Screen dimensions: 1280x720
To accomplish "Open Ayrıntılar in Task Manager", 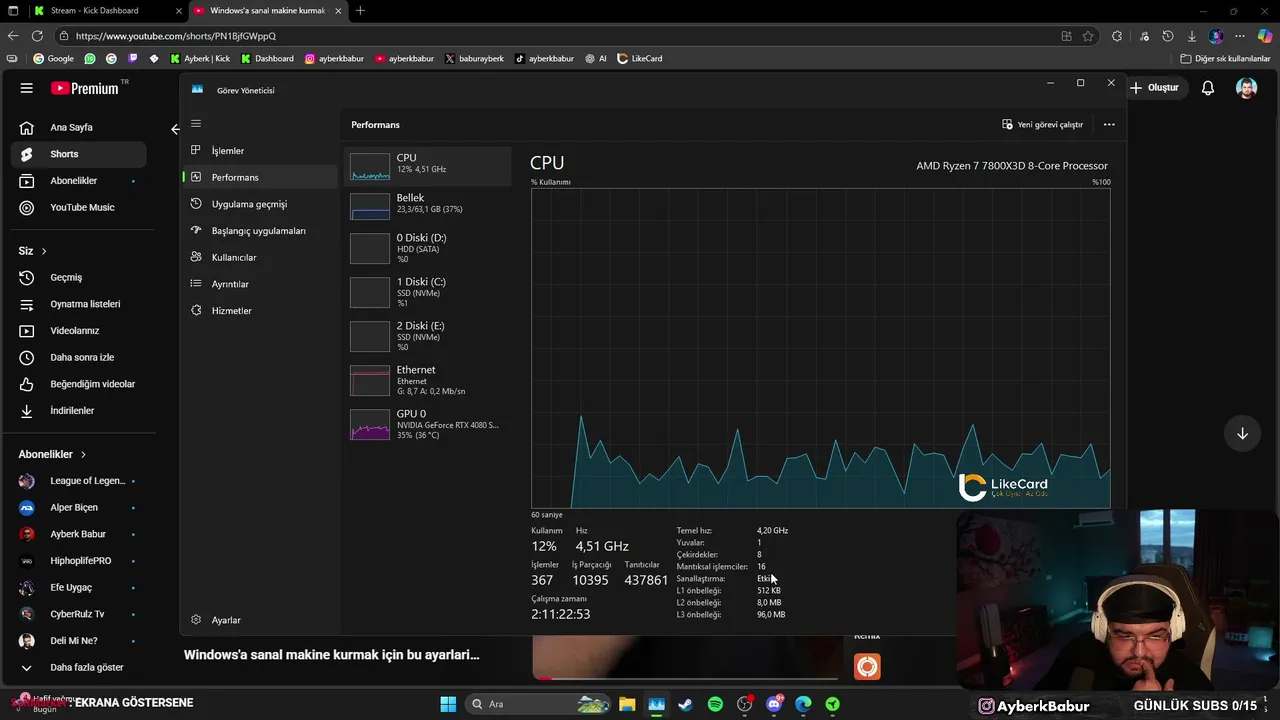I will pos(260,284).
